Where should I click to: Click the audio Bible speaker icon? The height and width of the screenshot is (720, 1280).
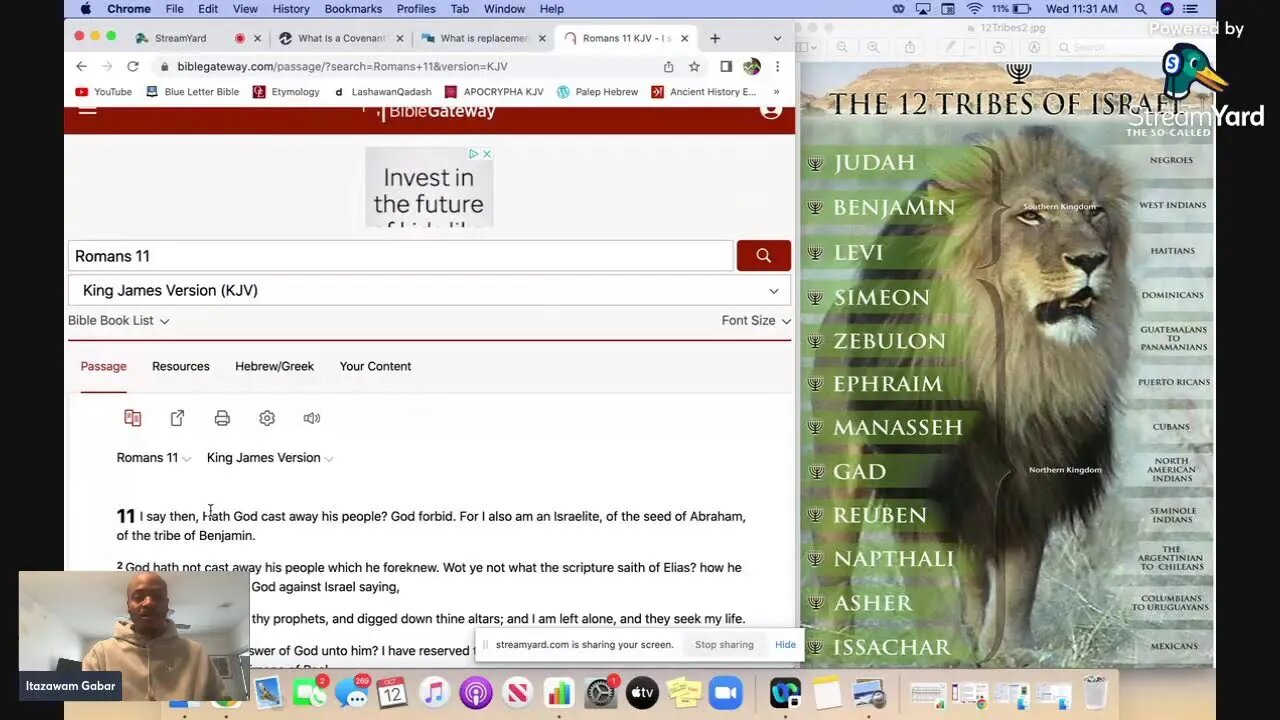[312, 418]
